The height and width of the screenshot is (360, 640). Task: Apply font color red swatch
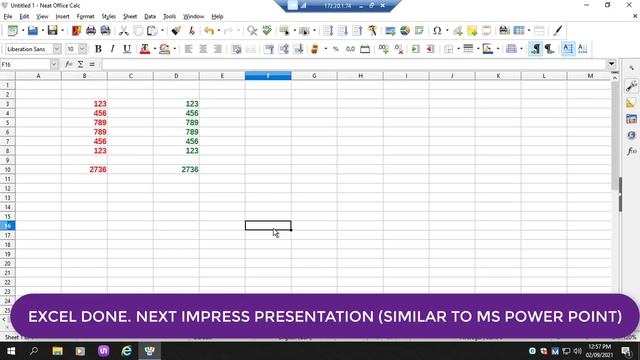(x=145, y=49)
